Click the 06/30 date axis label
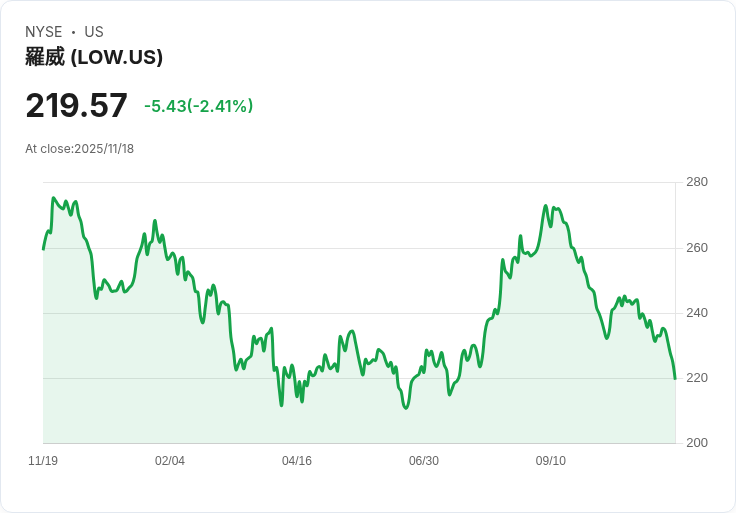The height and width of the screenshot is (513, 736). pyautogui.click(x=424, y=461)
